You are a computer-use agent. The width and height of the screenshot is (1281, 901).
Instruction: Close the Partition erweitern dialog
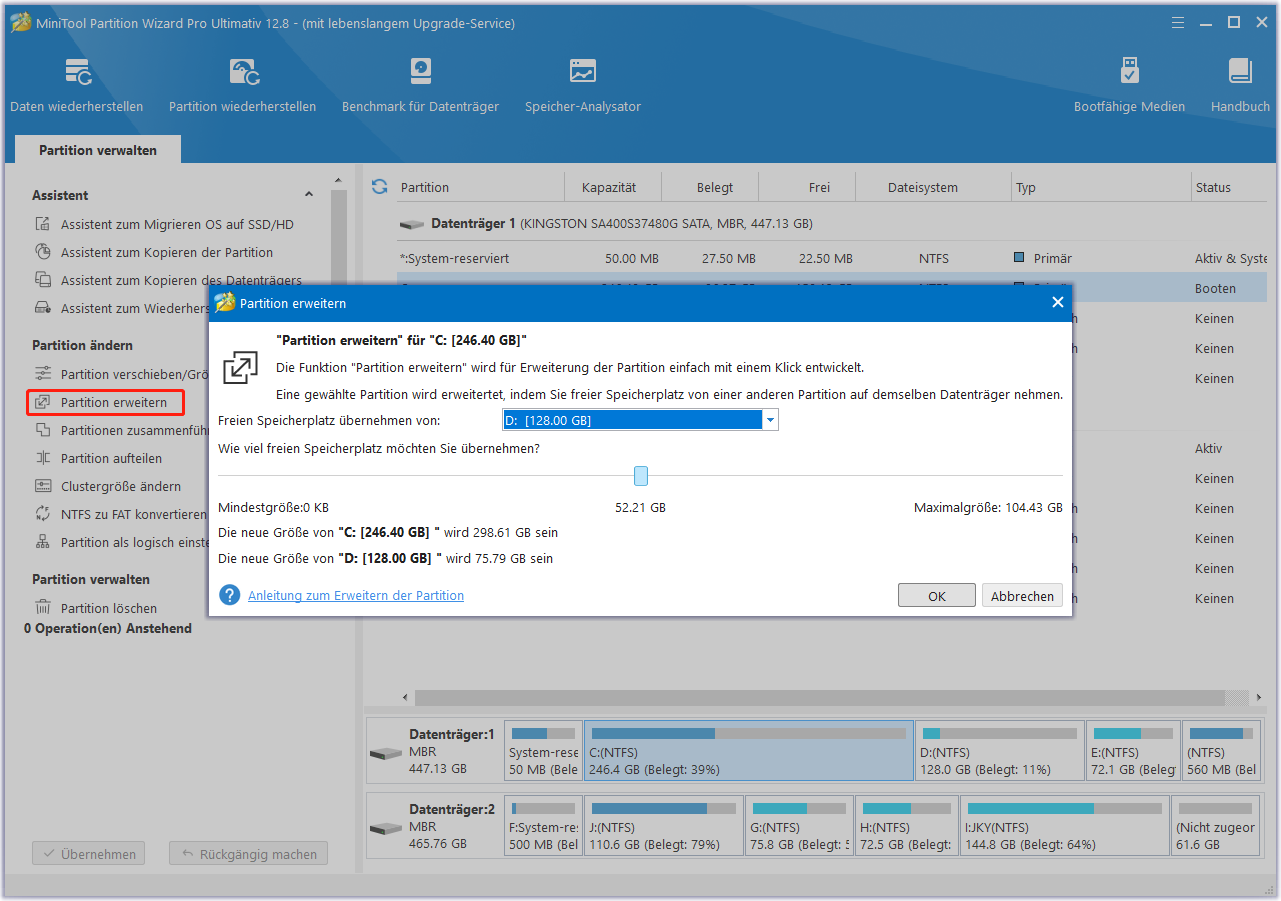(x=1058, y=302)
